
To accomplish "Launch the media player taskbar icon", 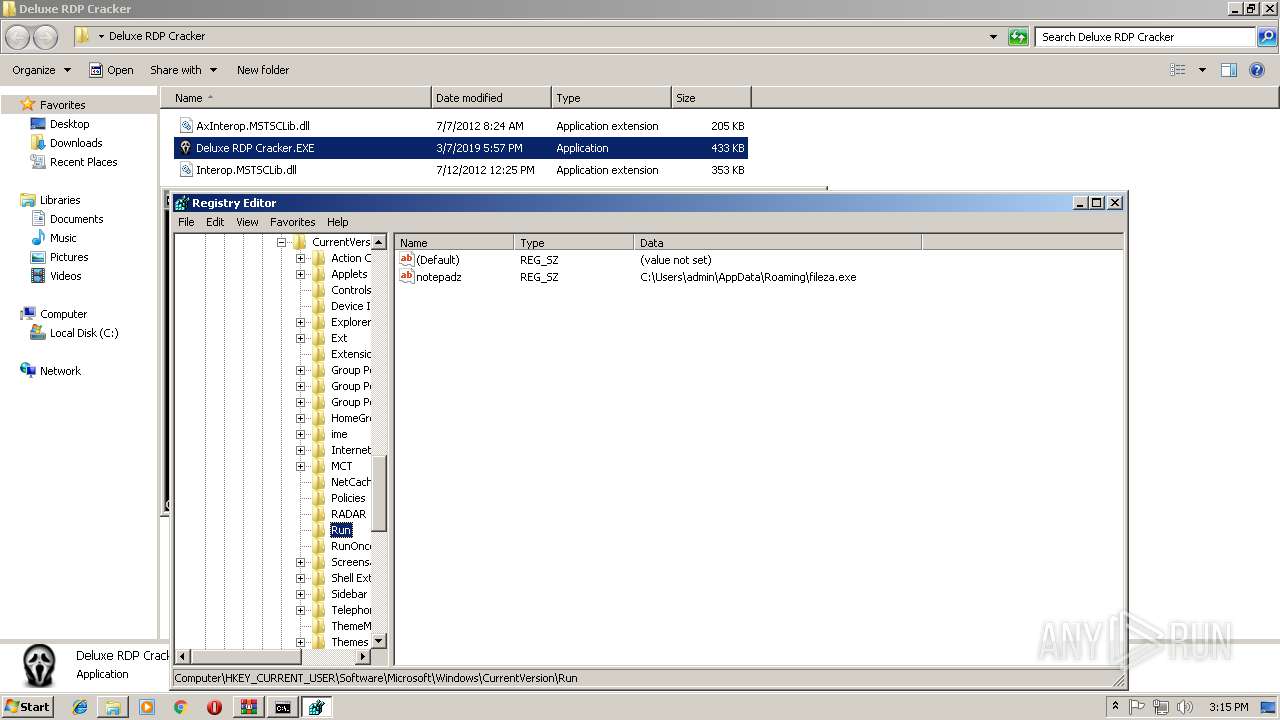I will click(147, 707).
